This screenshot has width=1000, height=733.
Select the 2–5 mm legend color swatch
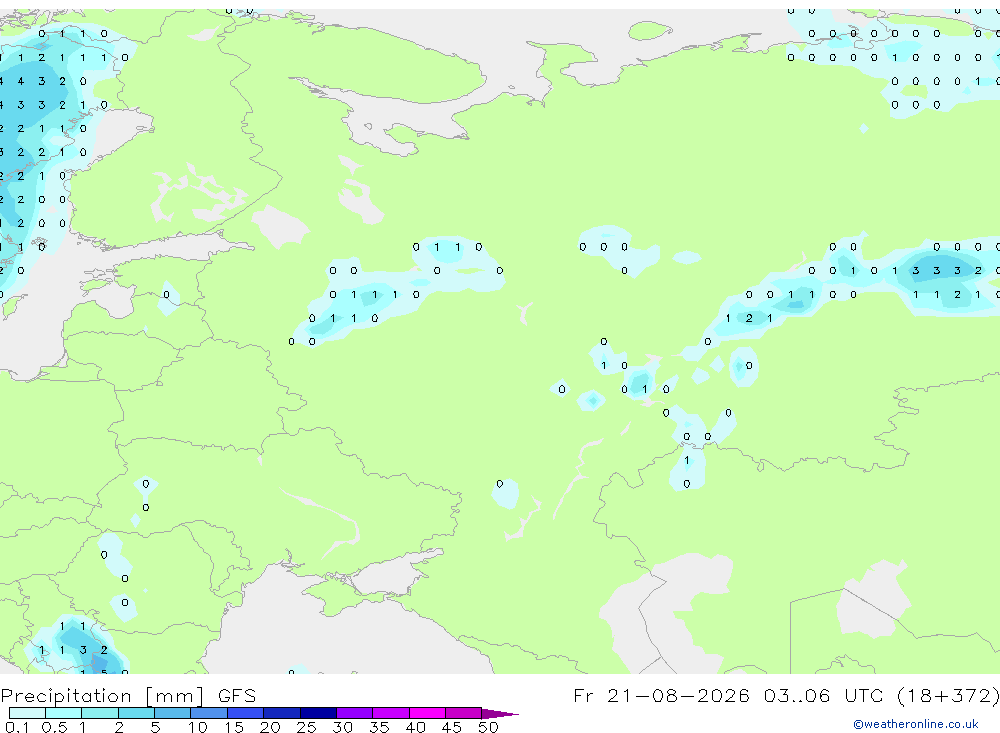pos(136,713)
